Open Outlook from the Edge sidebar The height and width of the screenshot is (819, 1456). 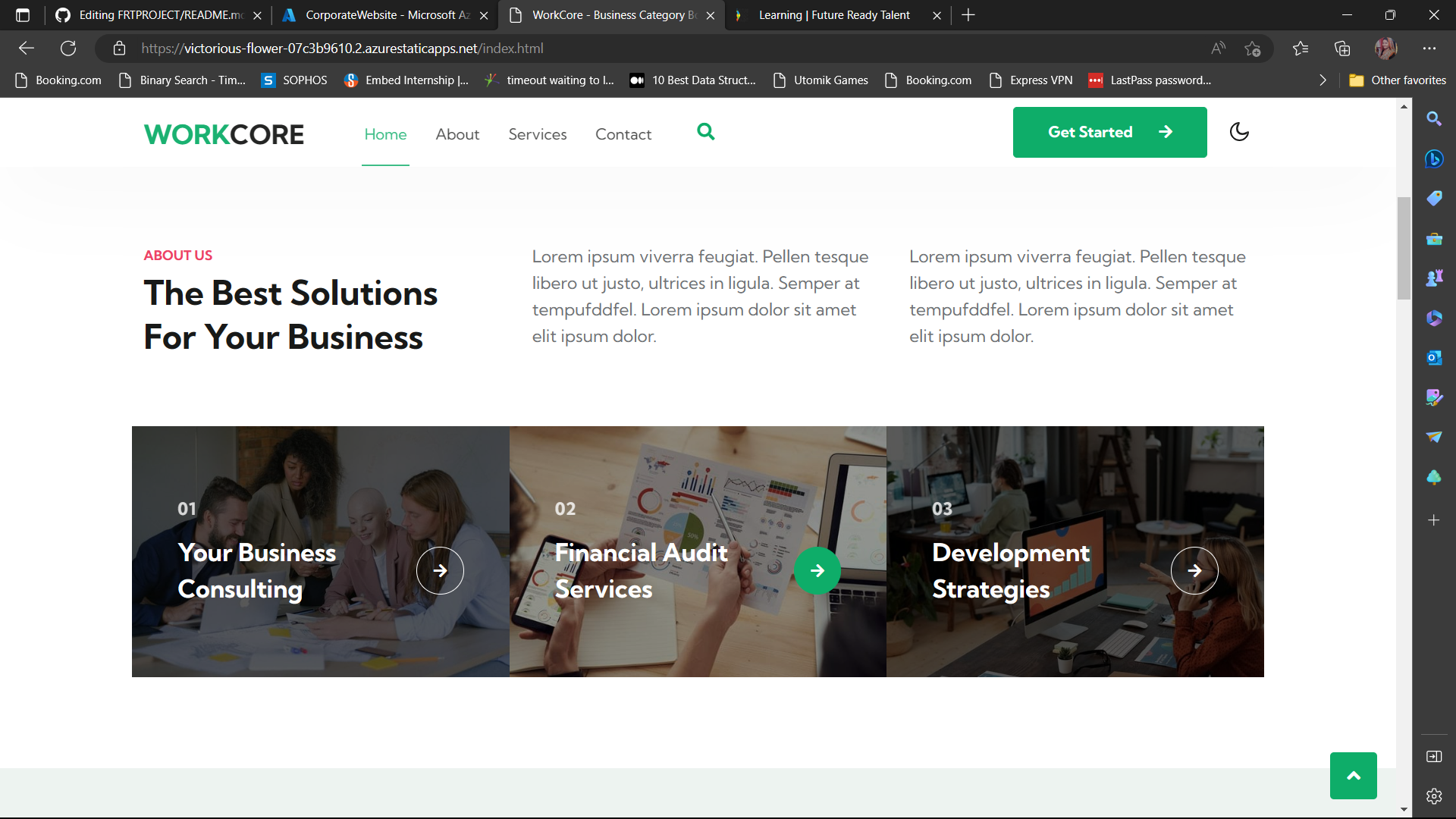coord(1434,357)
